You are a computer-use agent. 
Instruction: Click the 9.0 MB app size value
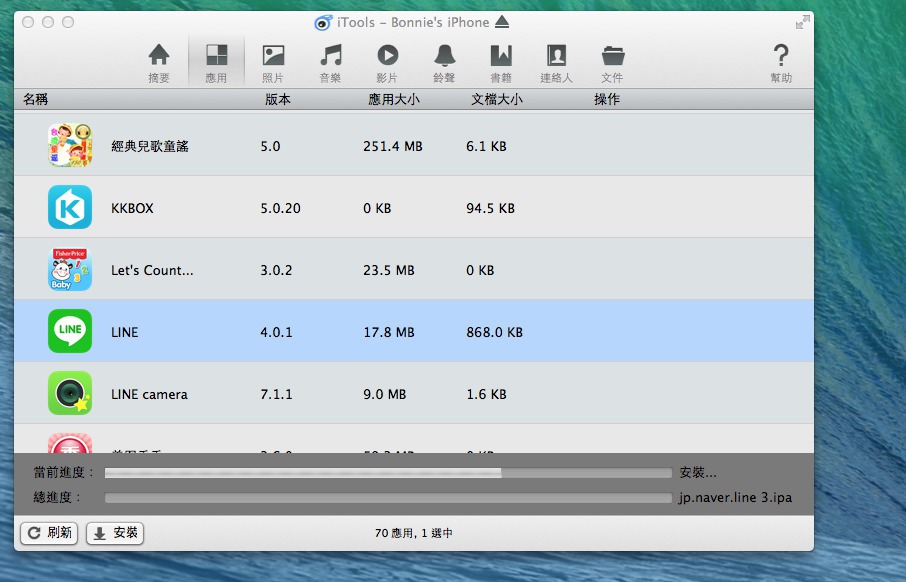(x=385, y=394)
